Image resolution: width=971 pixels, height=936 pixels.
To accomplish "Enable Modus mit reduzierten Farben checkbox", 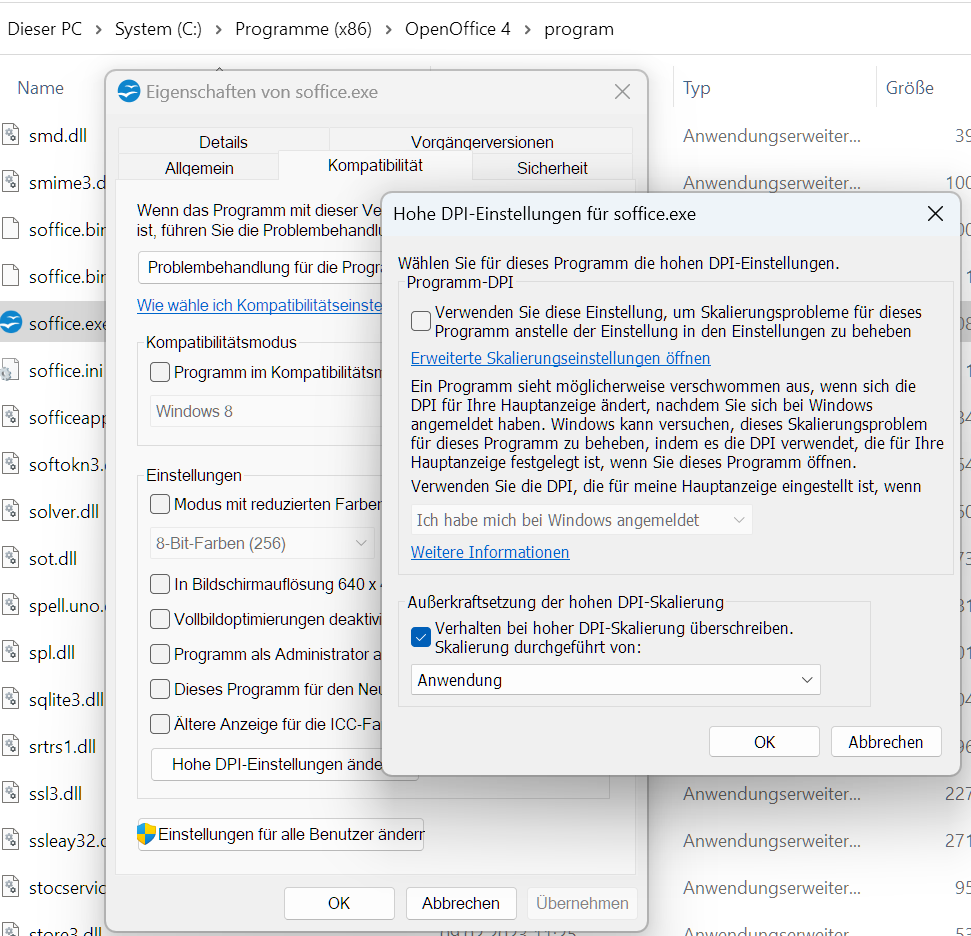I will (160, 504).
